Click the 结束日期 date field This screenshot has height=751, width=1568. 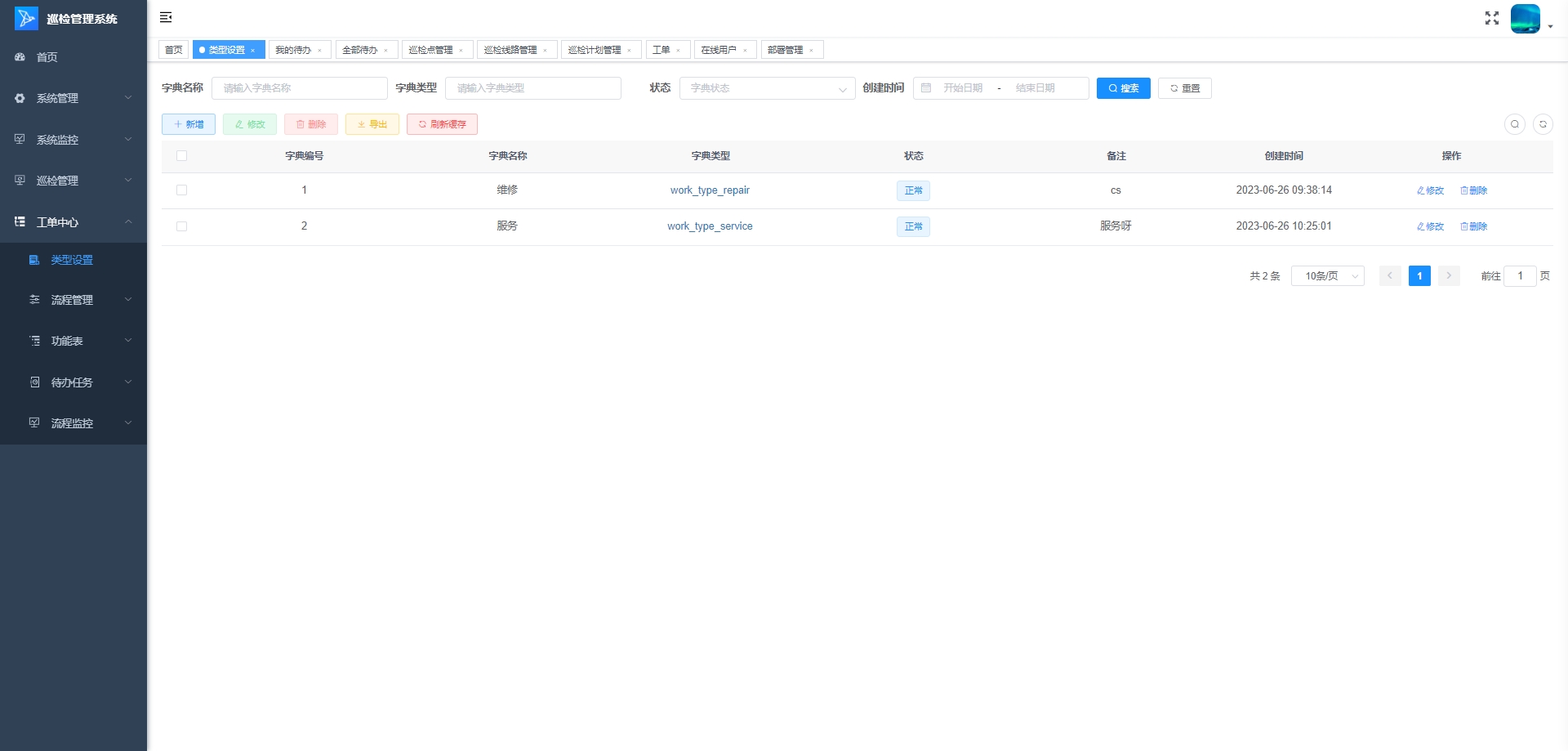click(x=1036, y=88)
